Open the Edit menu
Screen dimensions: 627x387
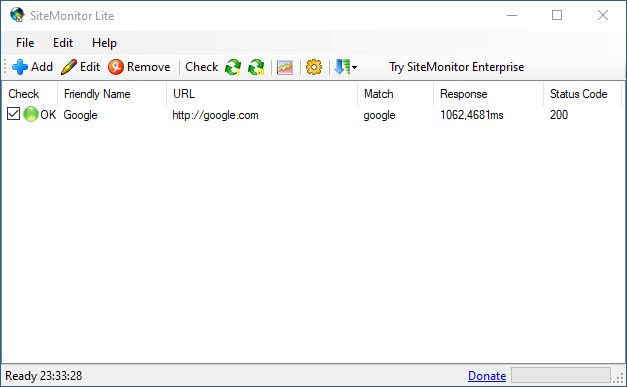click(x=63, y=43)
